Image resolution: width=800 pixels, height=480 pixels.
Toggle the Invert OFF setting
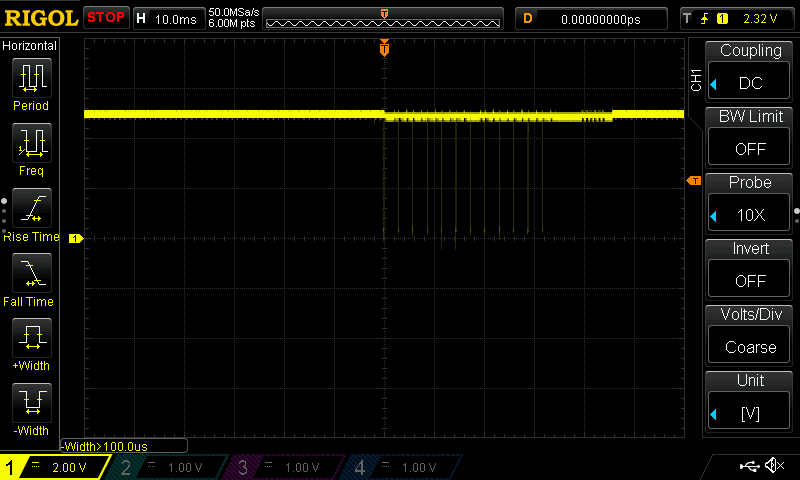[x=750, y=281]
